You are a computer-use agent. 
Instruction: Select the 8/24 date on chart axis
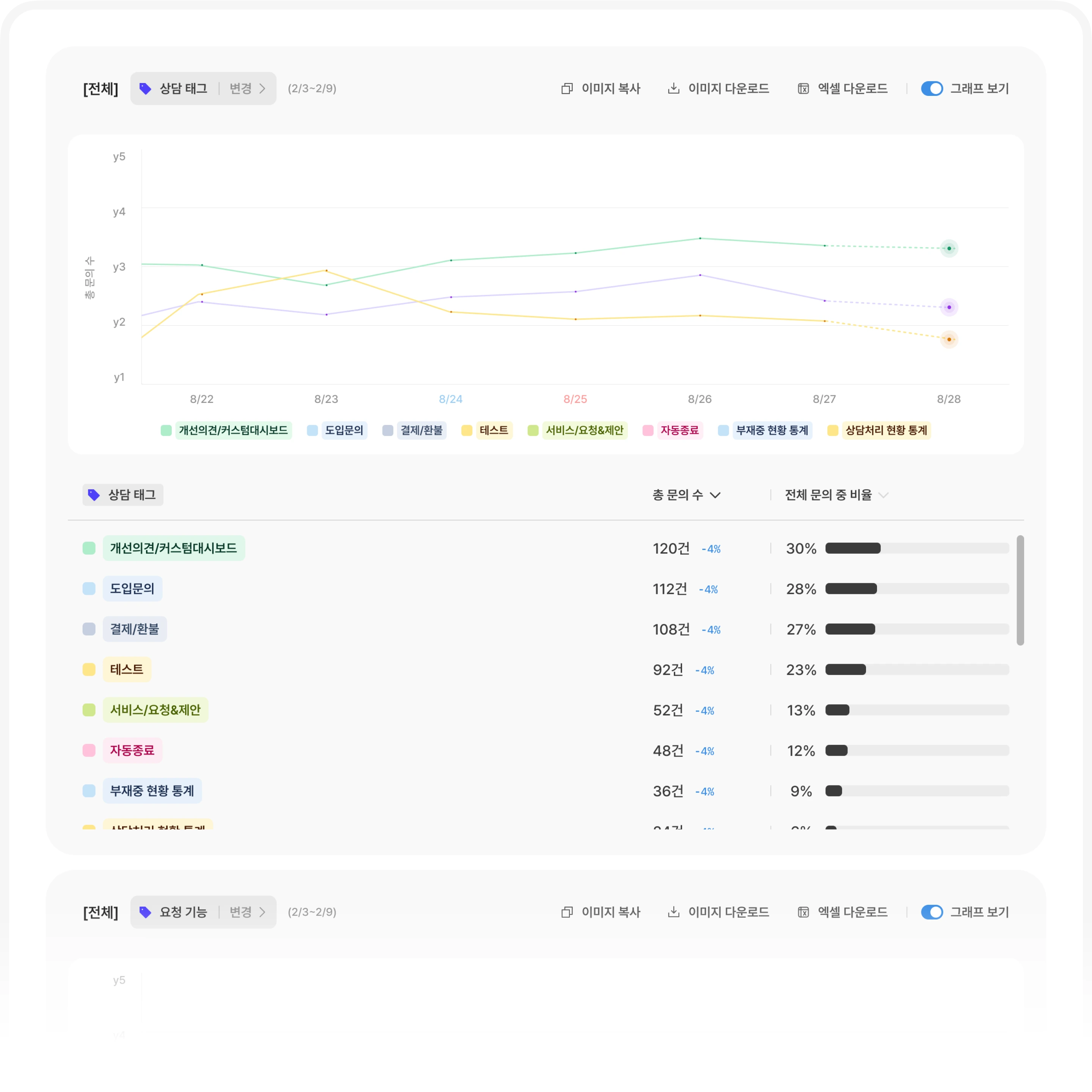pos(450,399)
